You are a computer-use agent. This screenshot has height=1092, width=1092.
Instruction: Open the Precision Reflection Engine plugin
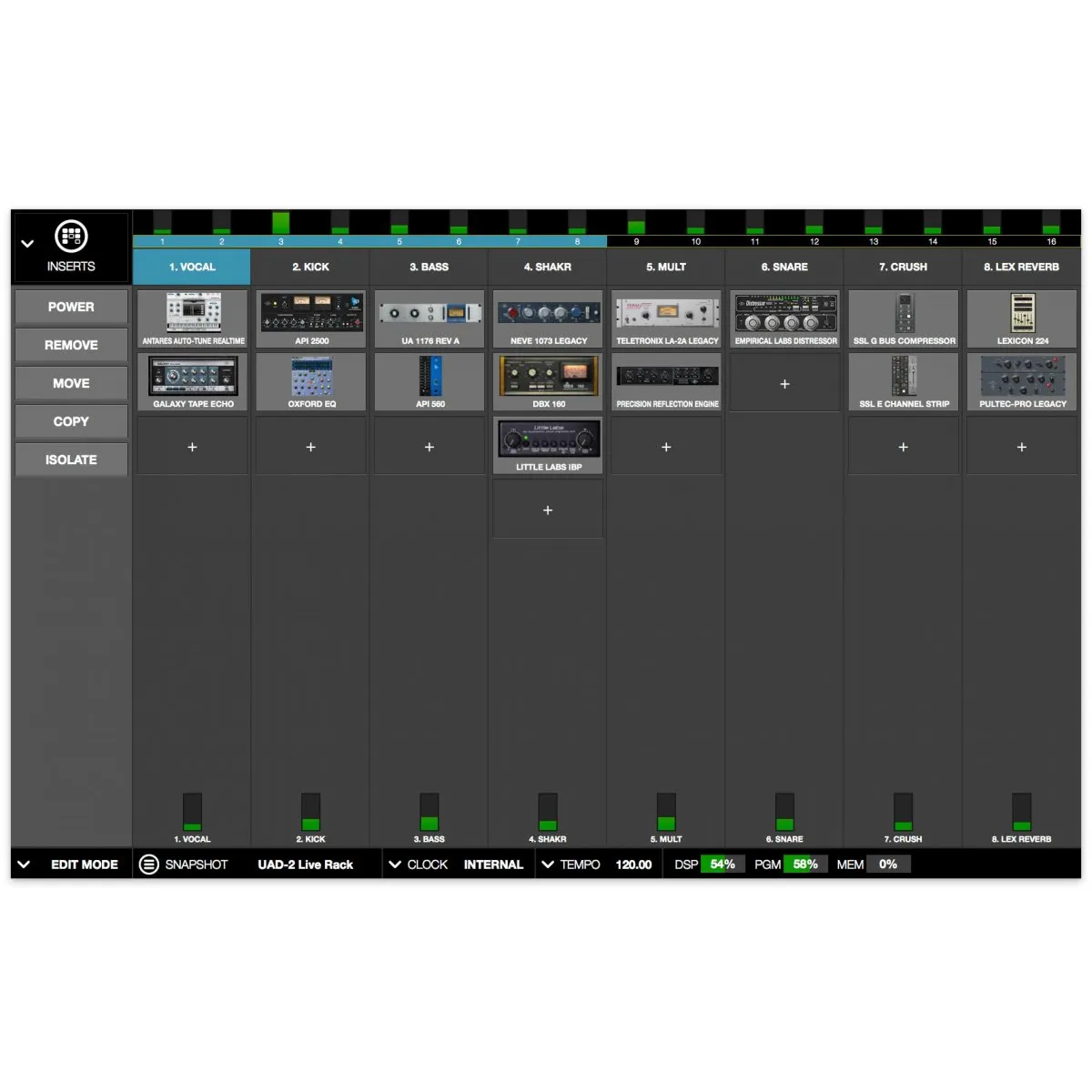point(667,381)
